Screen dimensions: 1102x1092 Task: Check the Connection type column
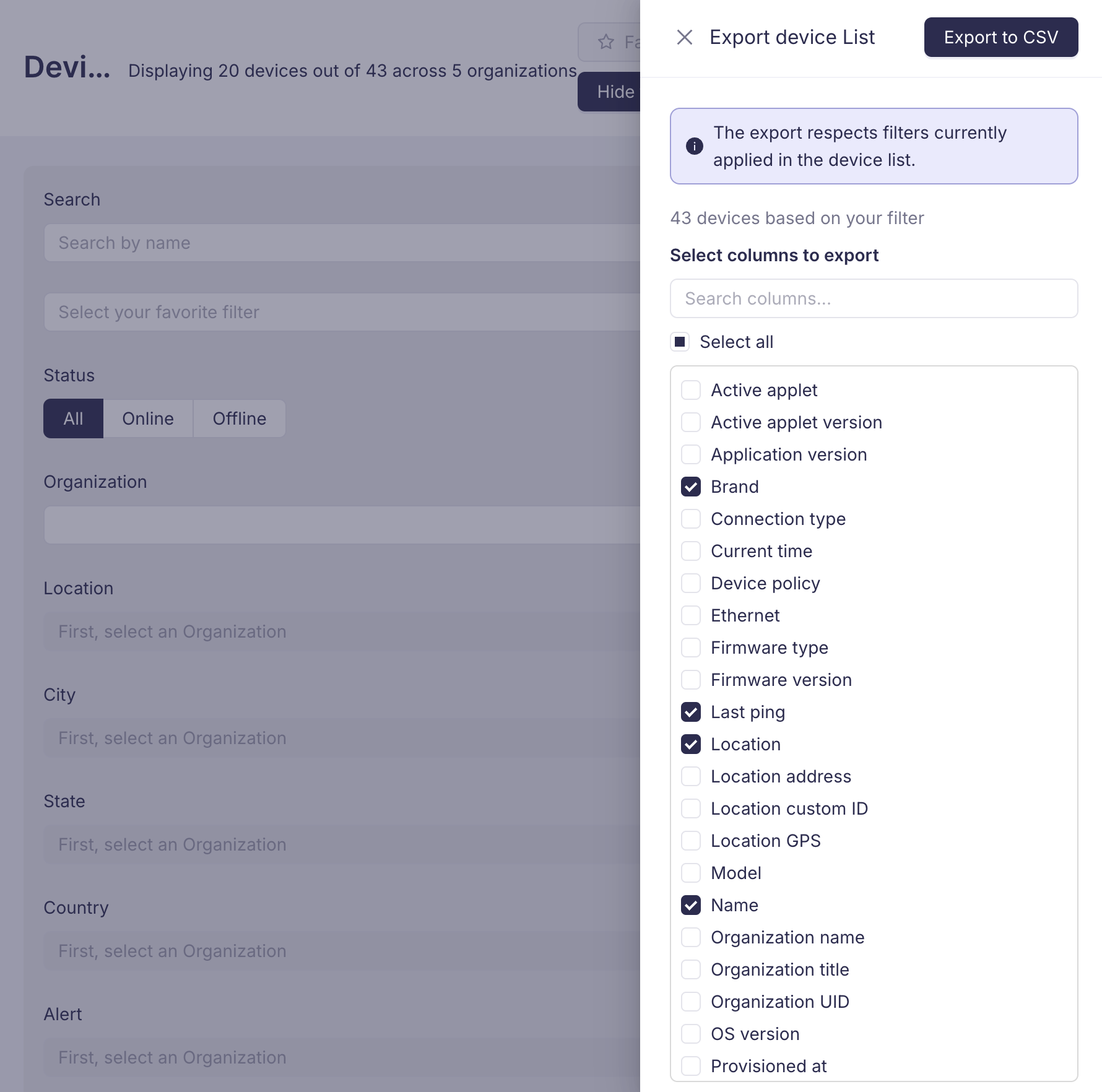coord(690,519)
